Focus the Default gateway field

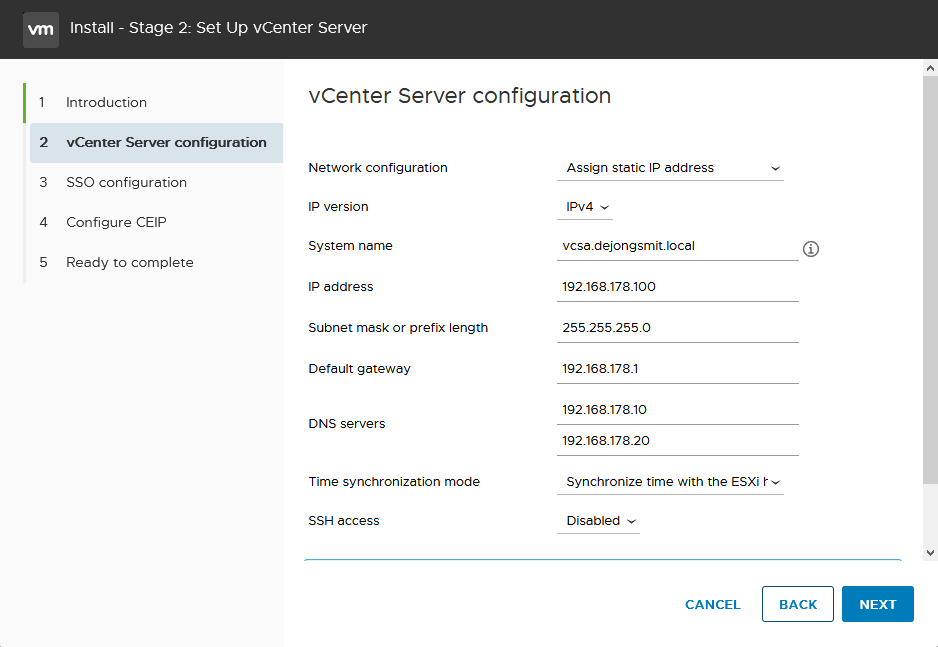point(678,369)
